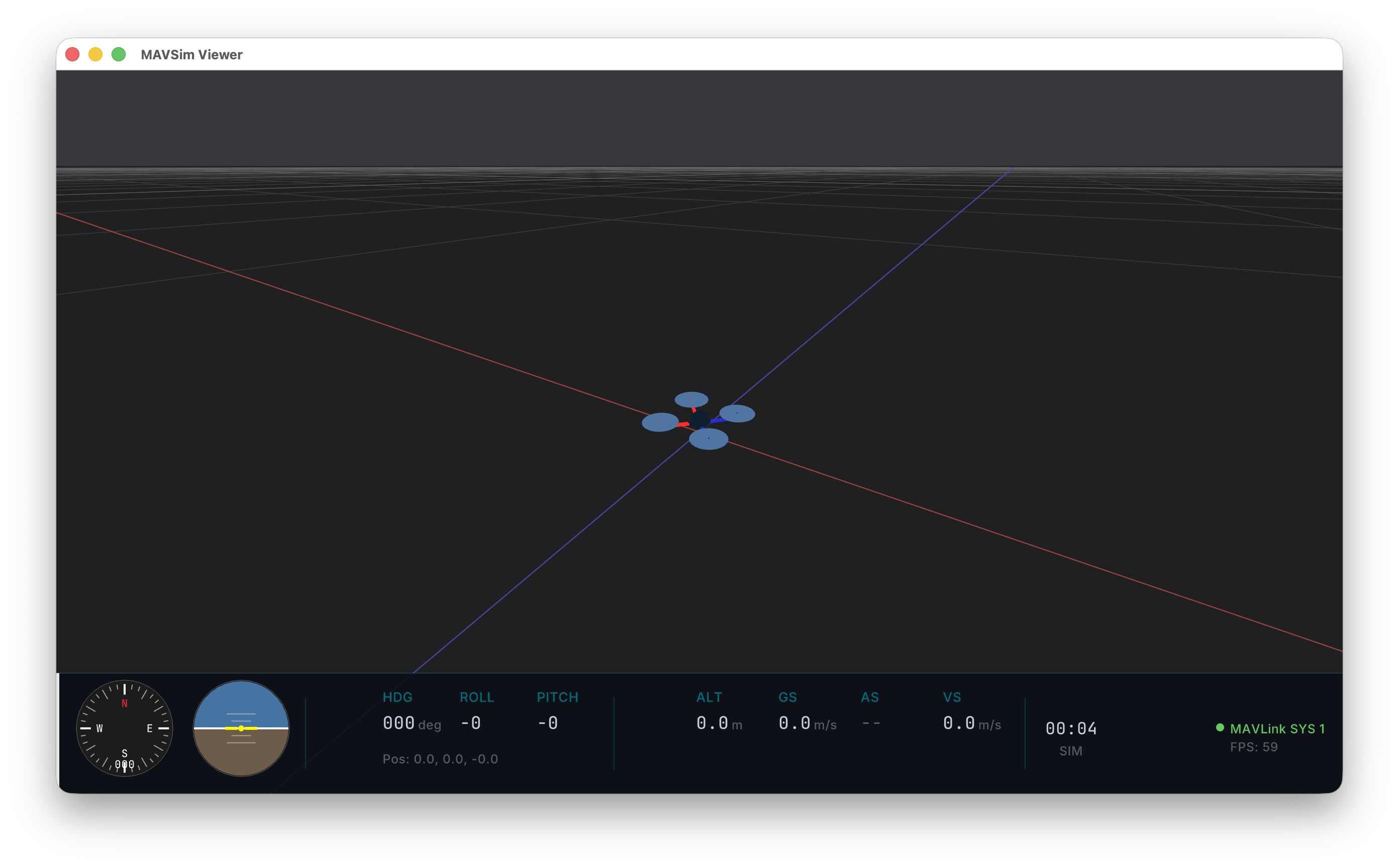Click the 00:04 simulation timer
Image resolution: width=1399 pixels, height=868 pixels.
coord(1070,728)
